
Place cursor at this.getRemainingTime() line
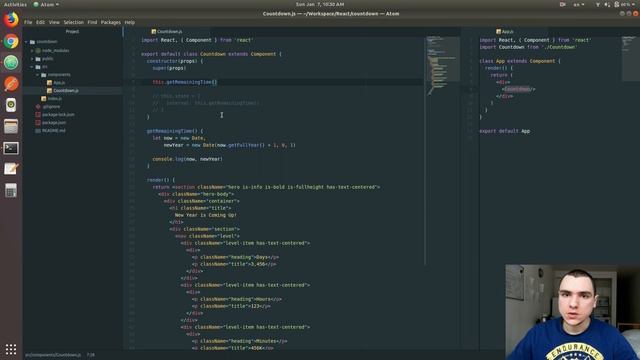tap(185, 82)
